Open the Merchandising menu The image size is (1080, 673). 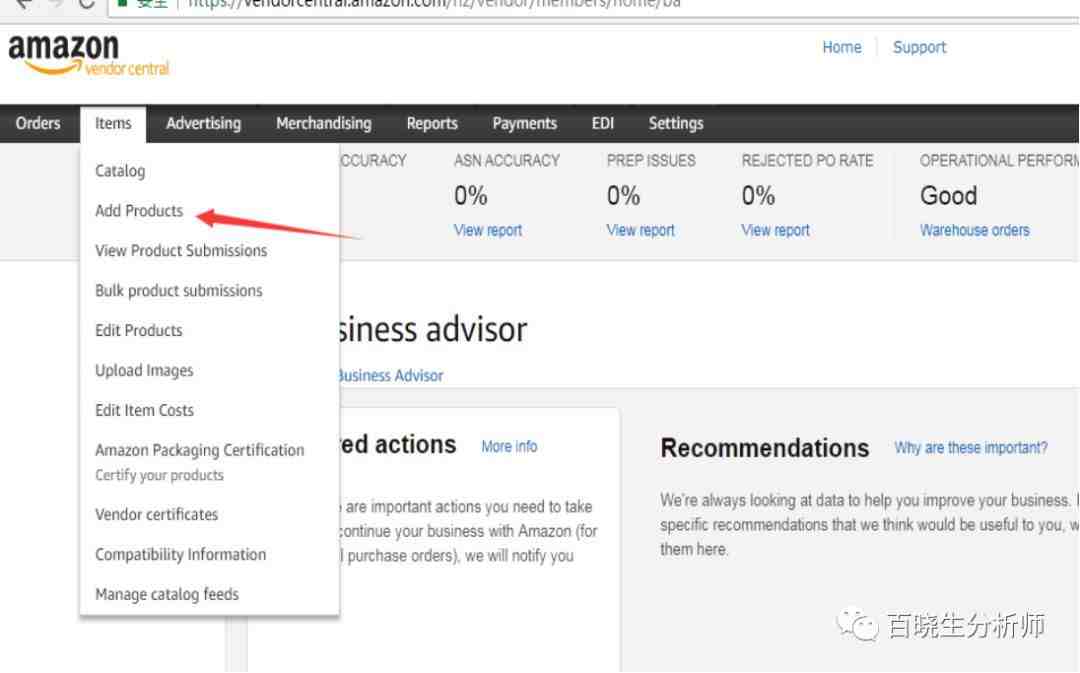pos(324,123)
